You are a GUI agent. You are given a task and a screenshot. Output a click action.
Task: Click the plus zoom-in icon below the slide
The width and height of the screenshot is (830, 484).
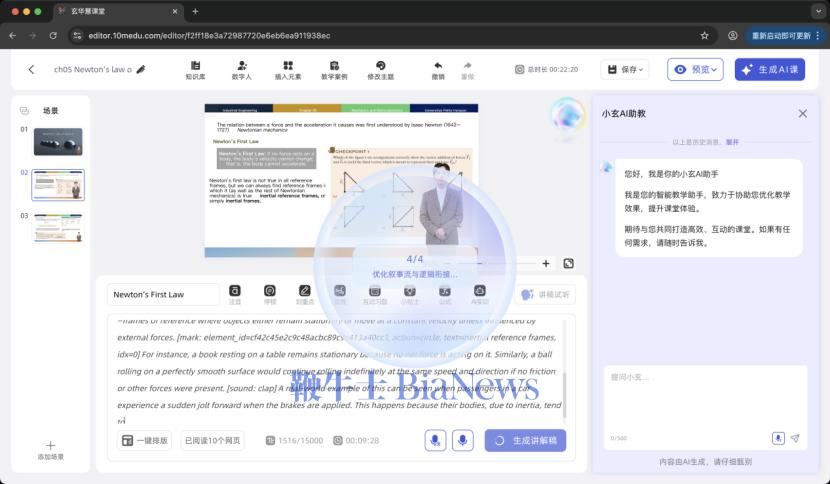coord(546,263)
